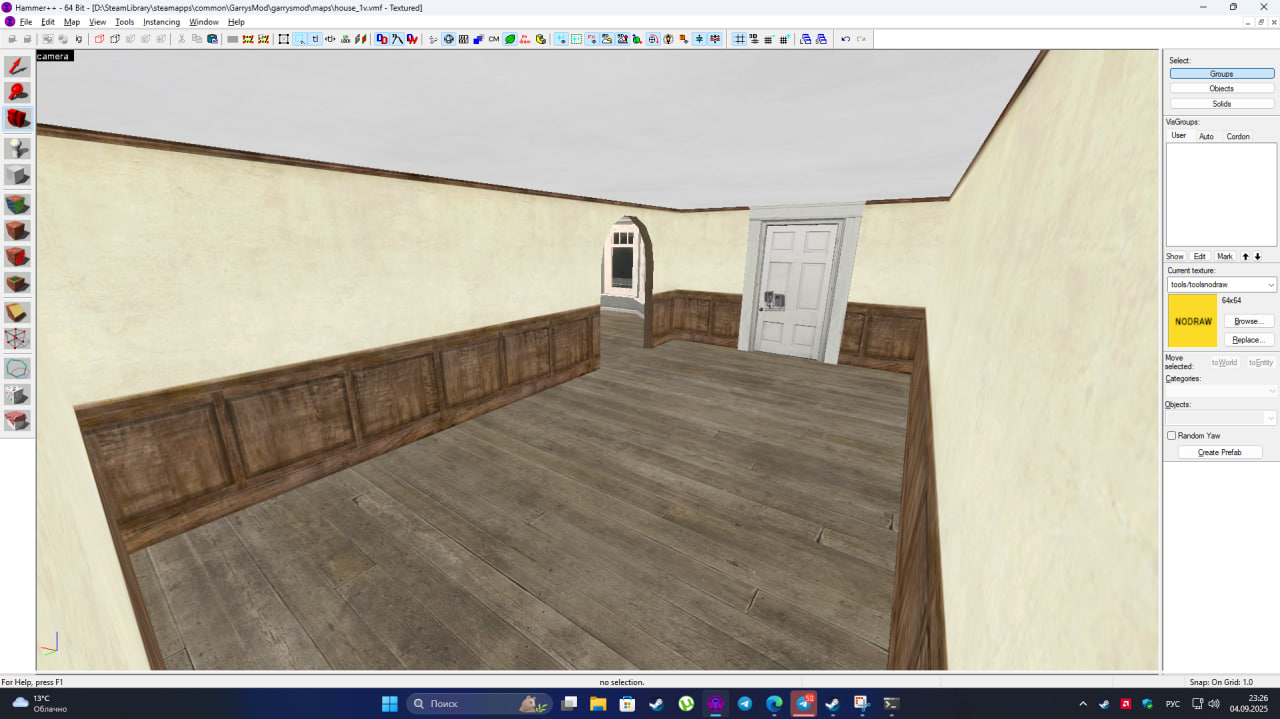This screenshot has height=719, width=1280.
Task: Select the Block creation tool
Action: pyautogui.click(x=17, y=175)
